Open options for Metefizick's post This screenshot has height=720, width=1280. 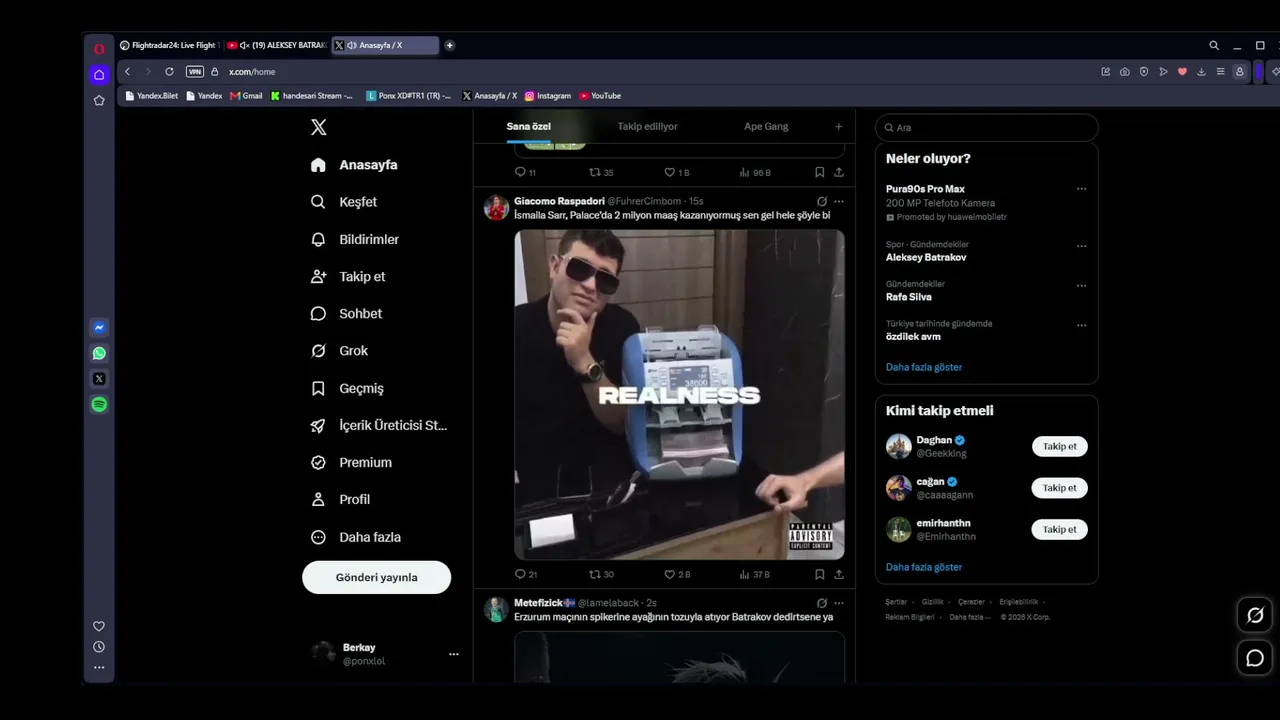pos(839,603)
